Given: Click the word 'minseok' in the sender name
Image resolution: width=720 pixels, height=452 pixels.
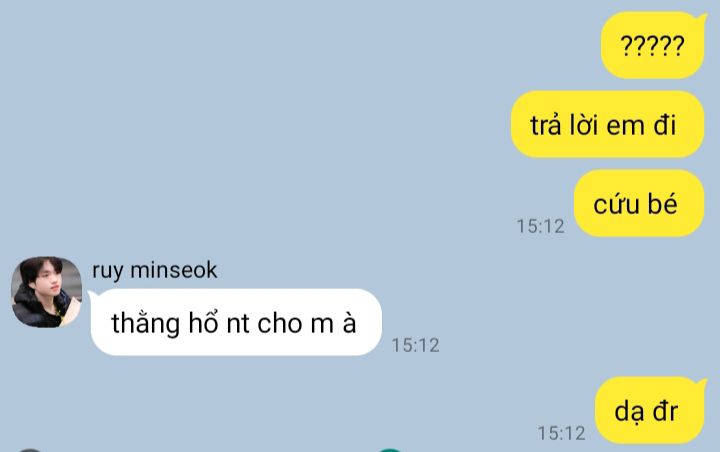Looking at the screenshot, I should pos(174,270).
